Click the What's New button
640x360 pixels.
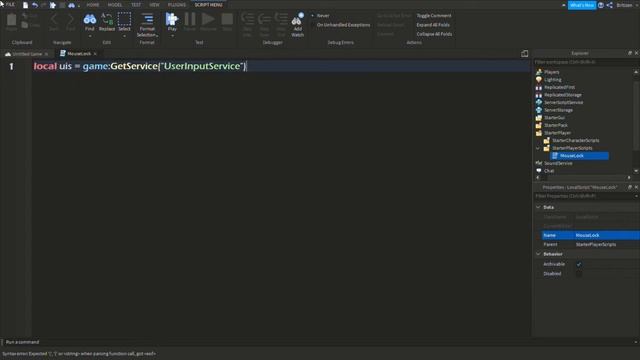click(582, 5)
